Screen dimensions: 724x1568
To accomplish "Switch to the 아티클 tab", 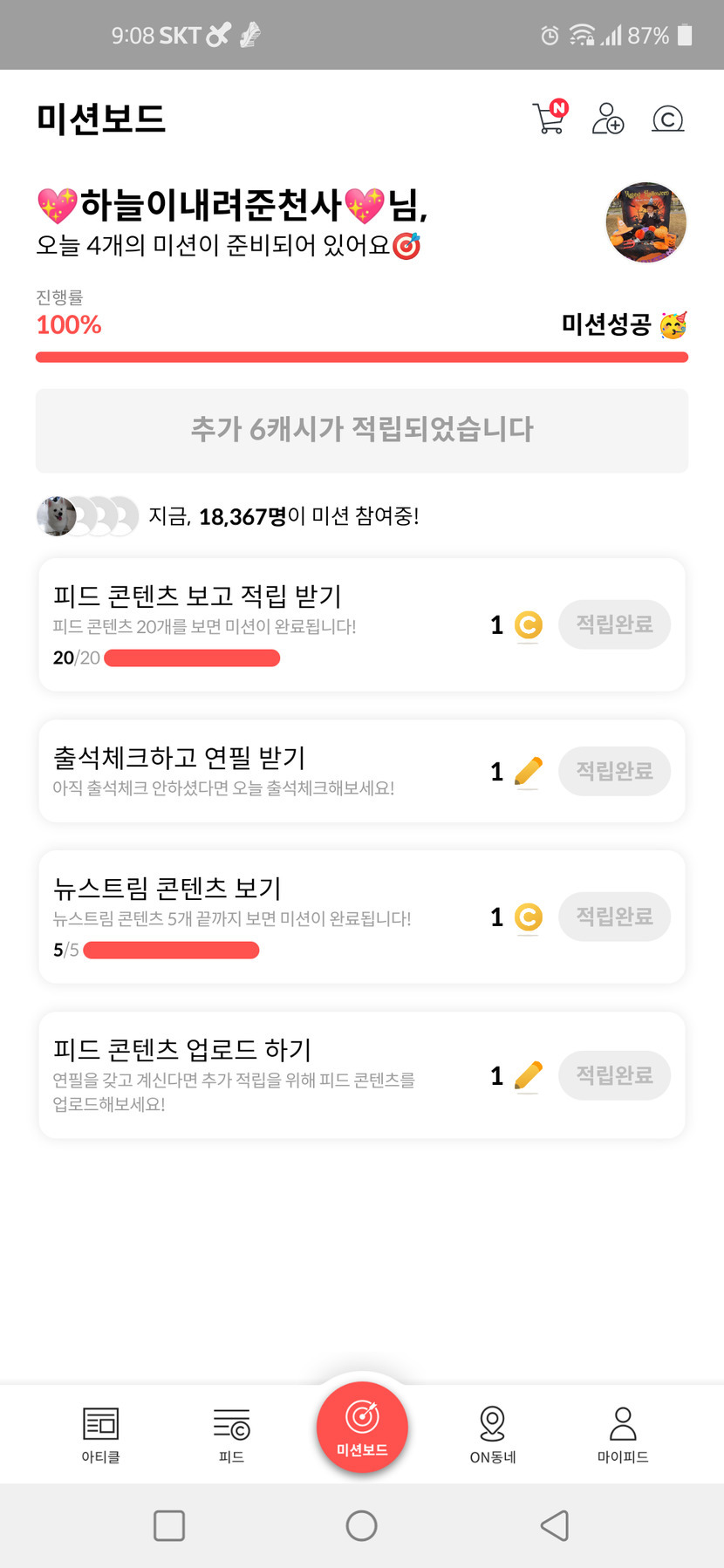I will pyautogui.click(x=100, y=1434).
